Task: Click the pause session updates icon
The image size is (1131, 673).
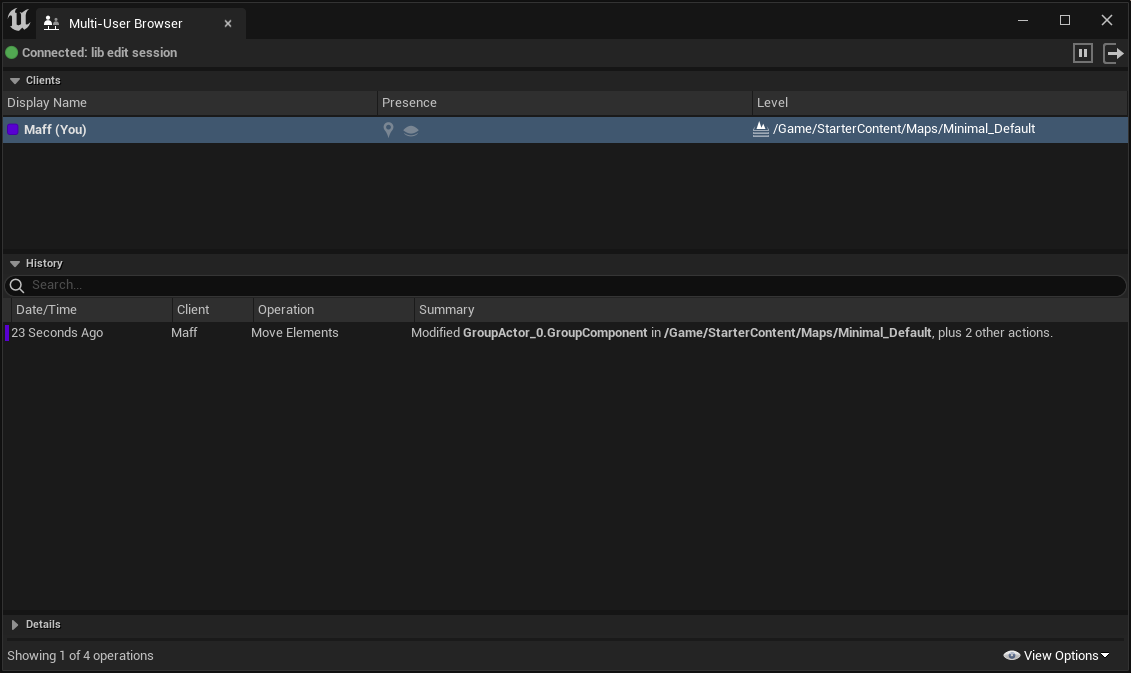Action: click(1083, 53)
